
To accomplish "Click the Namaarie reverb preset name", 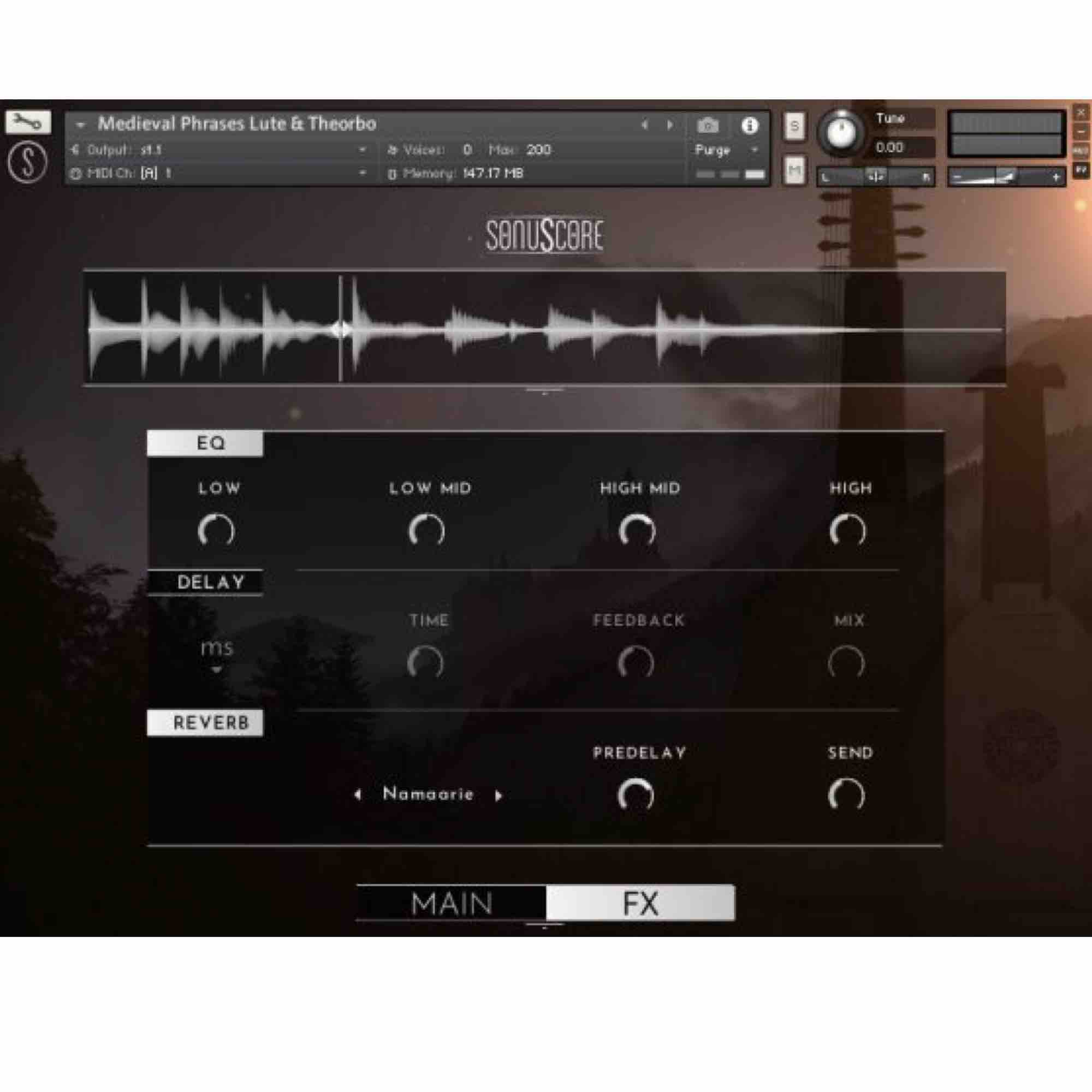I will (x=428, y=794).
